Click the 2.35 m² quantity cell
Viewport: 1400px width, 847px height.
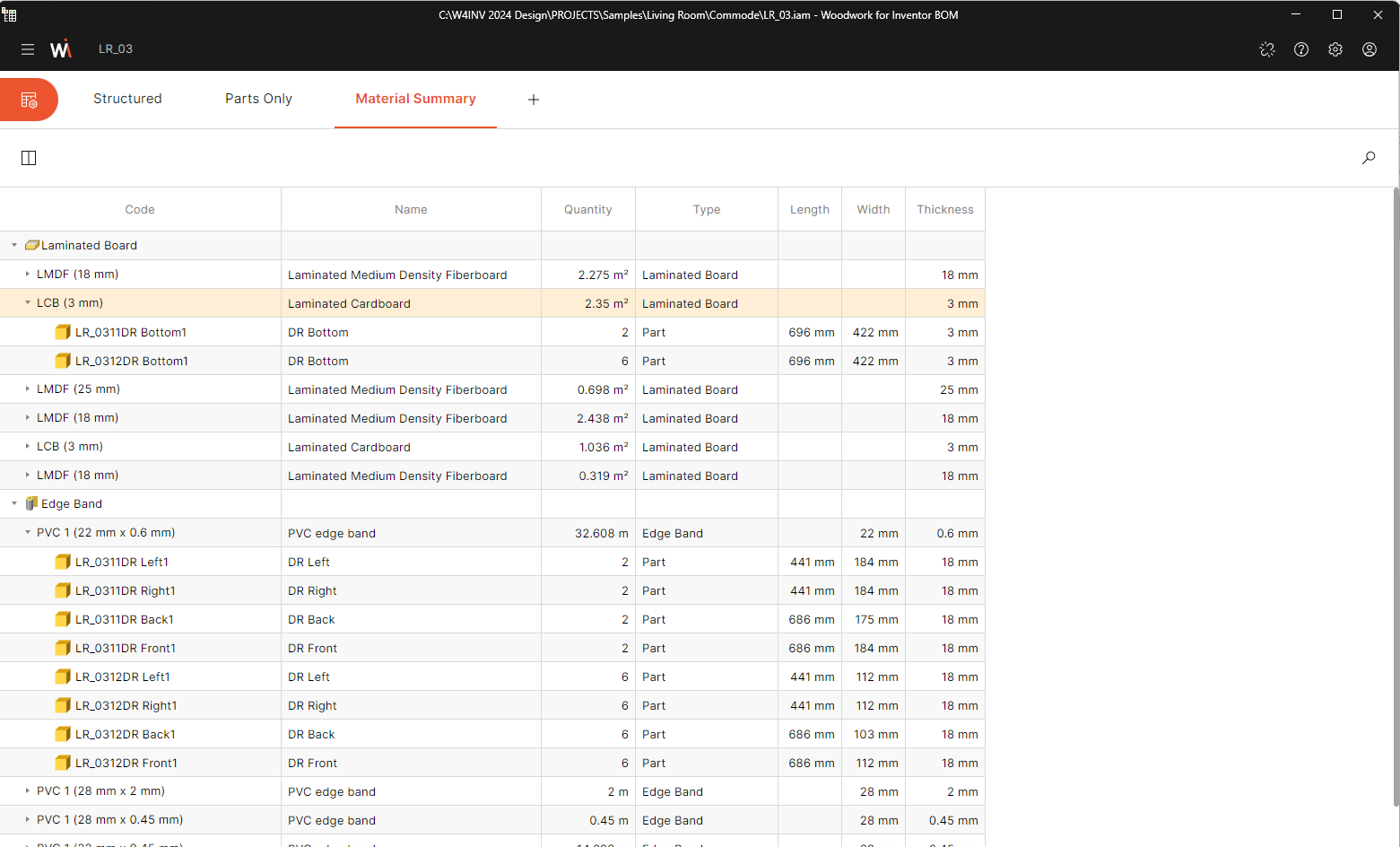tap(588, 303)
